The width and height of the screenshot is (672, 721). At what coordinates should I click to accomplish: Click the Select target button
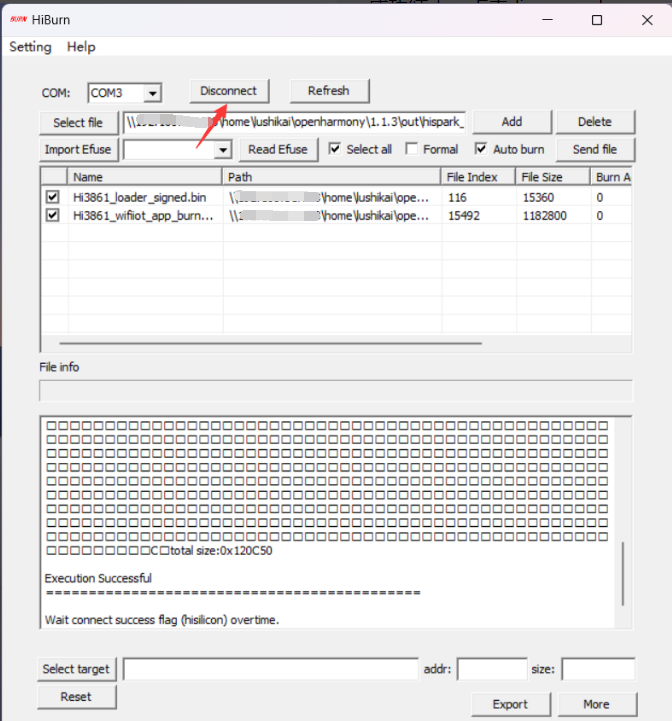[77, 669]
